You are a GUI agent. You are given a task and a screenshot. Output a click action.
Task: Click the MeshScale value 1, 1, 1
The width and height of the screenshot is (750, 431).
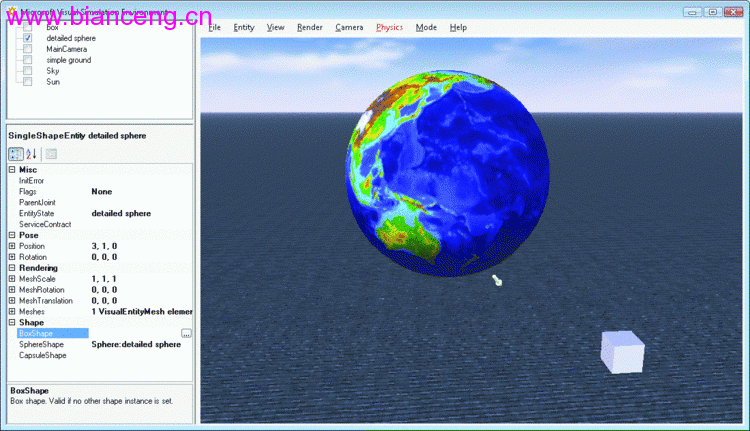click(104, 278)
